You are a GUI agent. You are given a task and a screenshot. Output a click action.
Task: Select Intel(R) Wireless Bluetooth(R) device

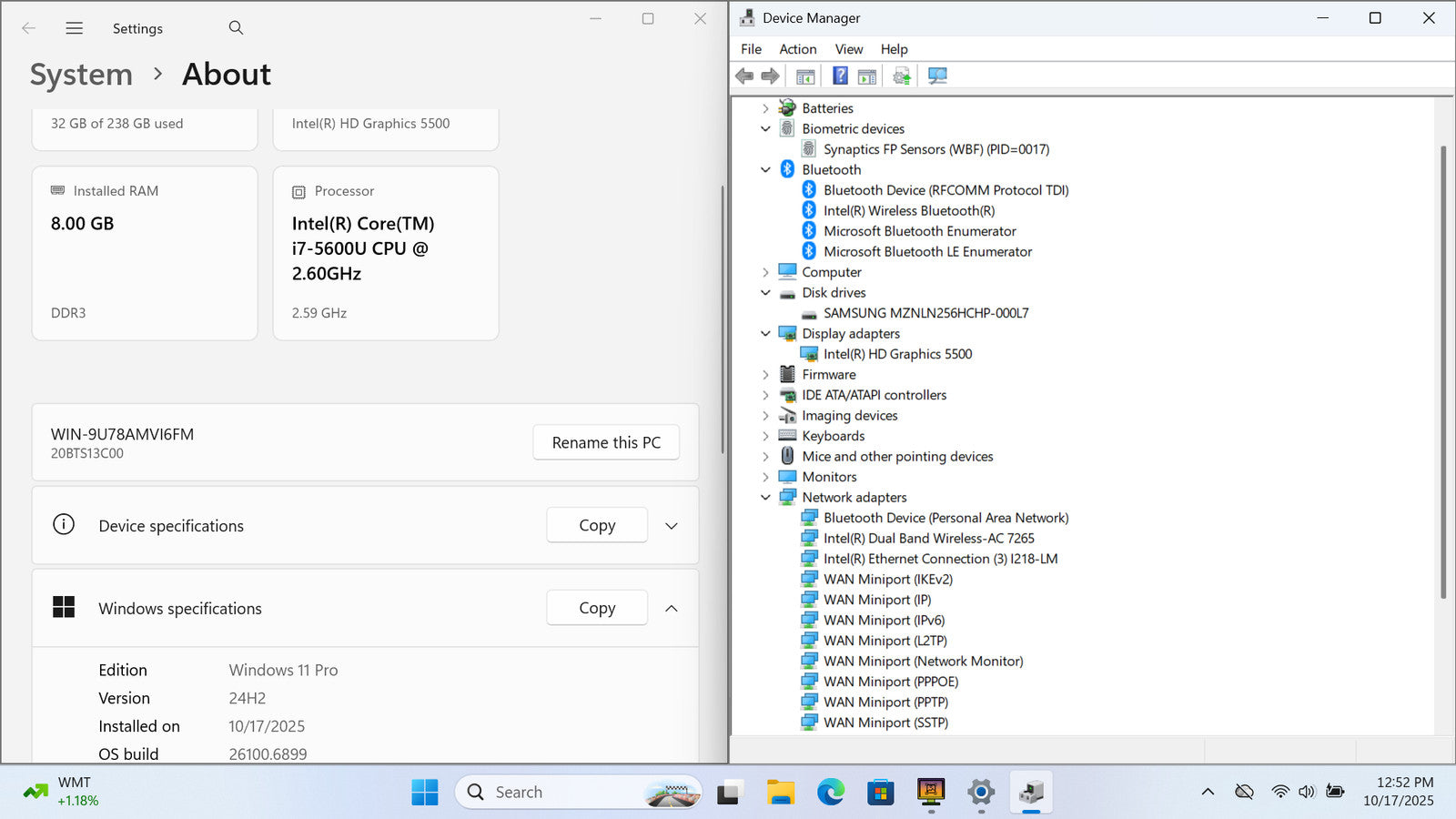point(909,210)
